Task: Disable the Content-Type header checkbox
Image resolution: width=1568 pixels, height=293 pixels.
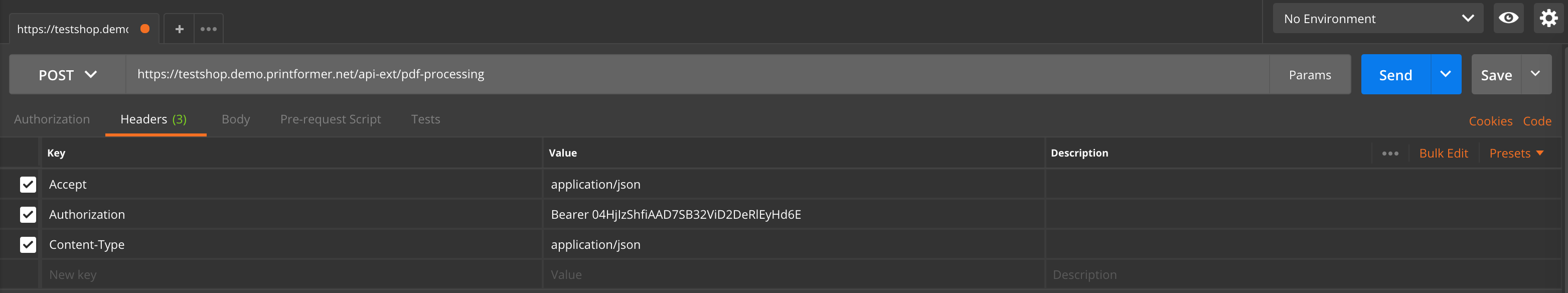Action: 28,245
